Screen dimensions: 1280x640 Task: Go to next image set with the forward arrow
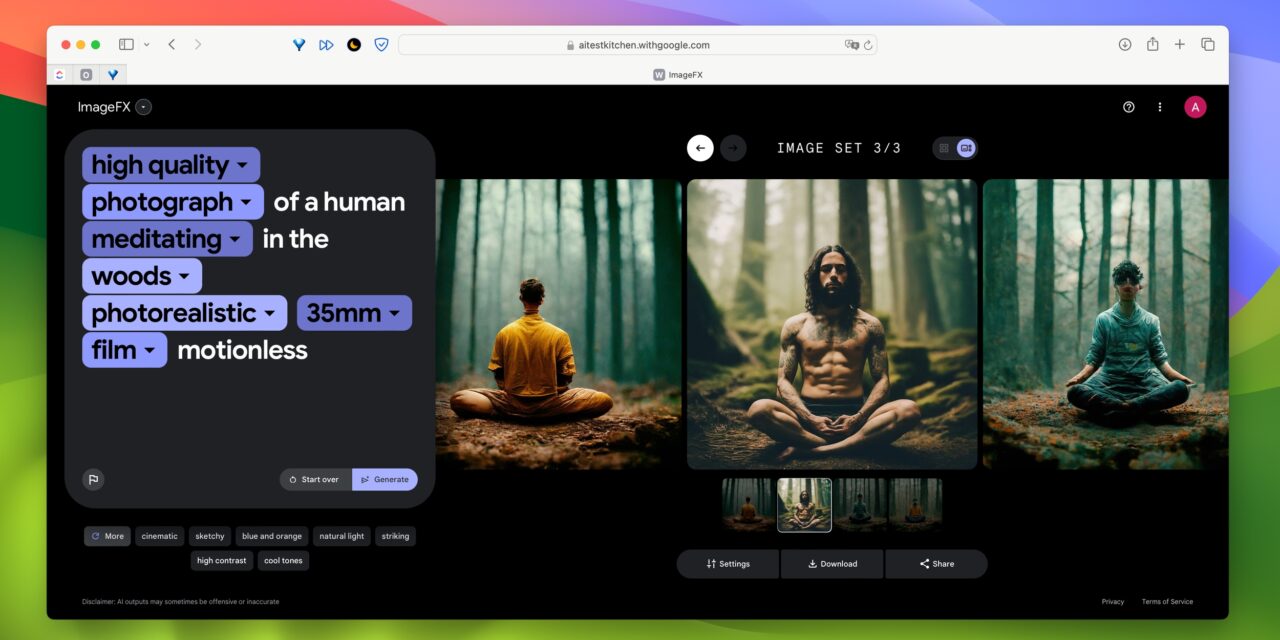733,147
